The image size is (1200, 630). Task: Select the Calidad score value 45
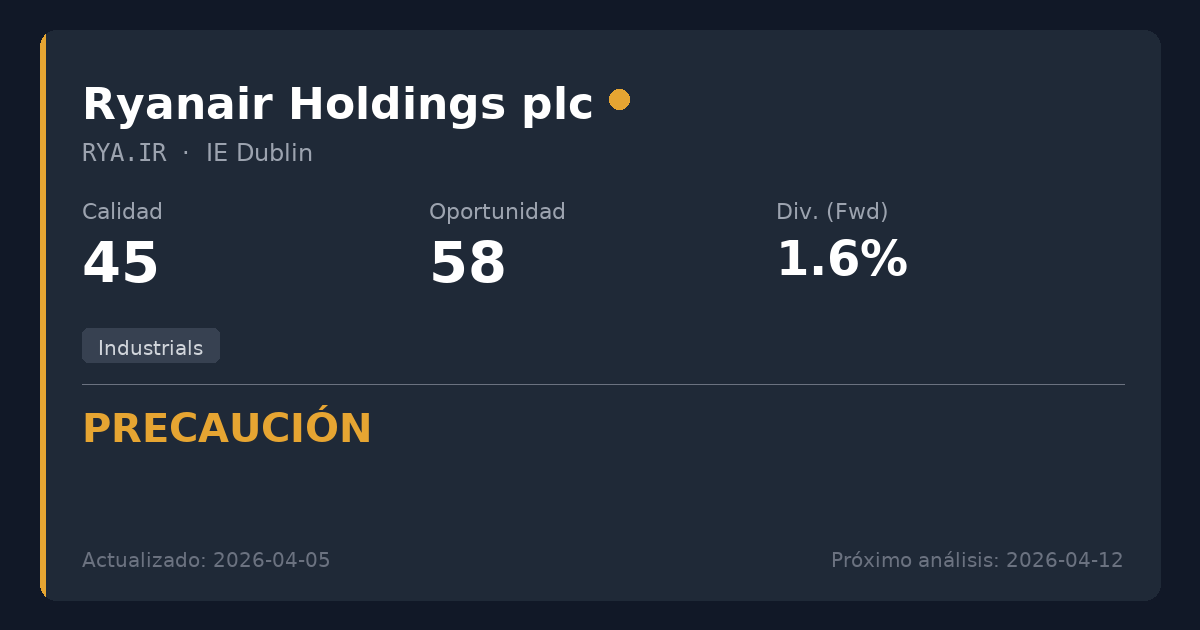click(x=120, y=264)
